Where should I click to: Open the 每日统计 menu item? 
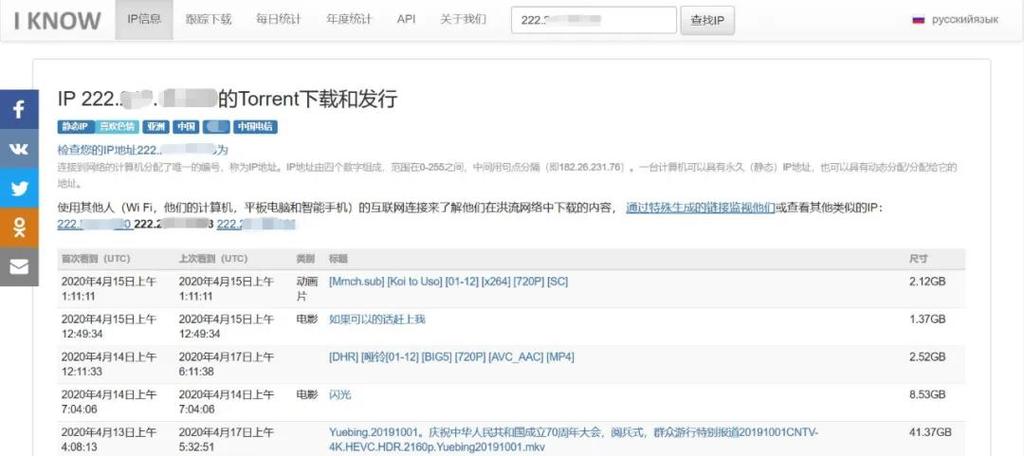(276, 19)
